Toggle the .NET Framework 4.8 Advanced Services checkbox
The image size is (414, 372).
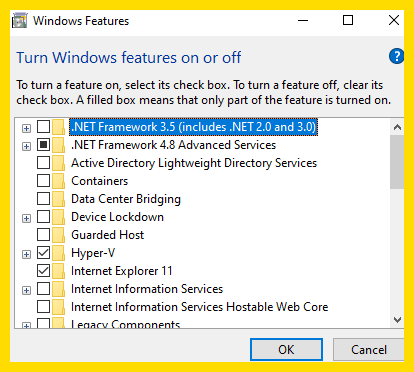point(43,145)
